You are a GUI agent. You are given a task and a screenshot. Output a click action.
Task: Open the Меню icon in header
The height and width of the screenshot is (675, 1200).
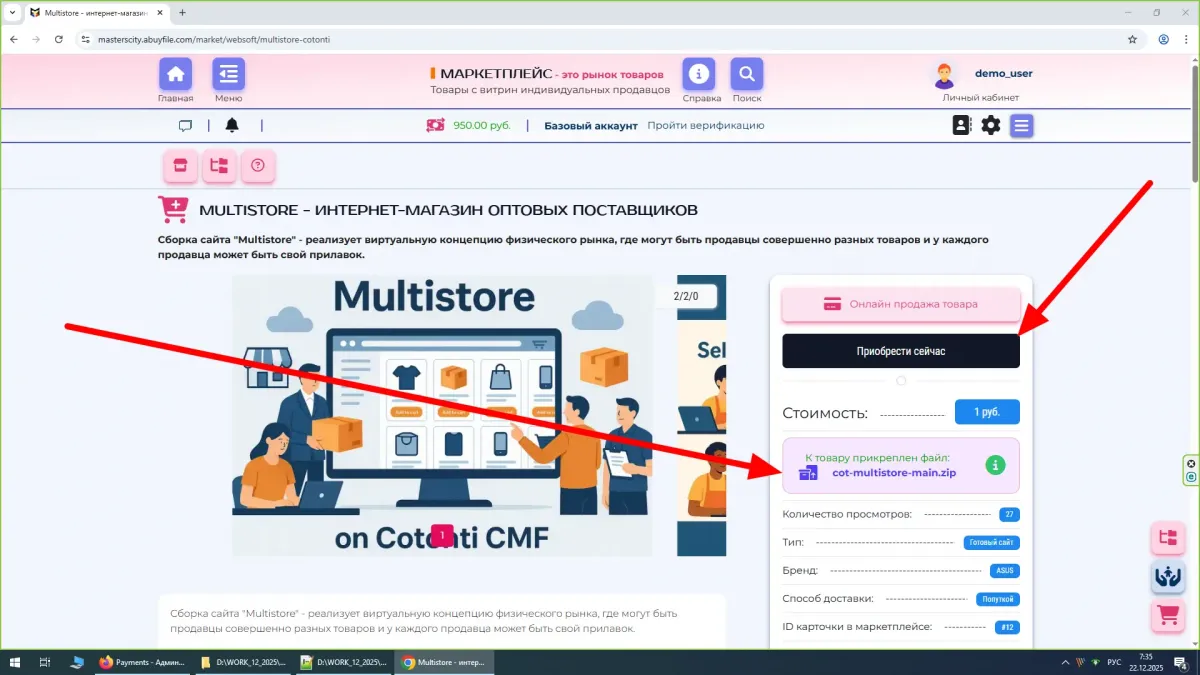coord(228,74)
